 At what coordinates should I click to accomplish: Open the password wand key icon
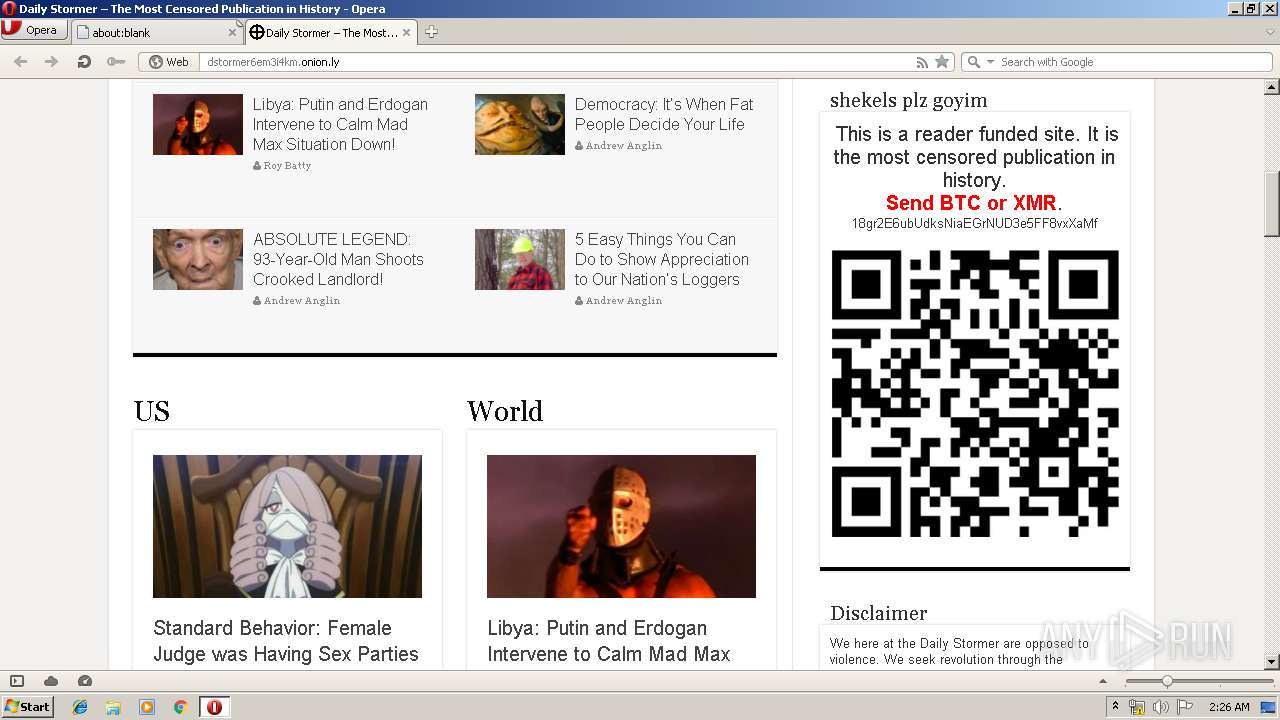click(116, 61)
